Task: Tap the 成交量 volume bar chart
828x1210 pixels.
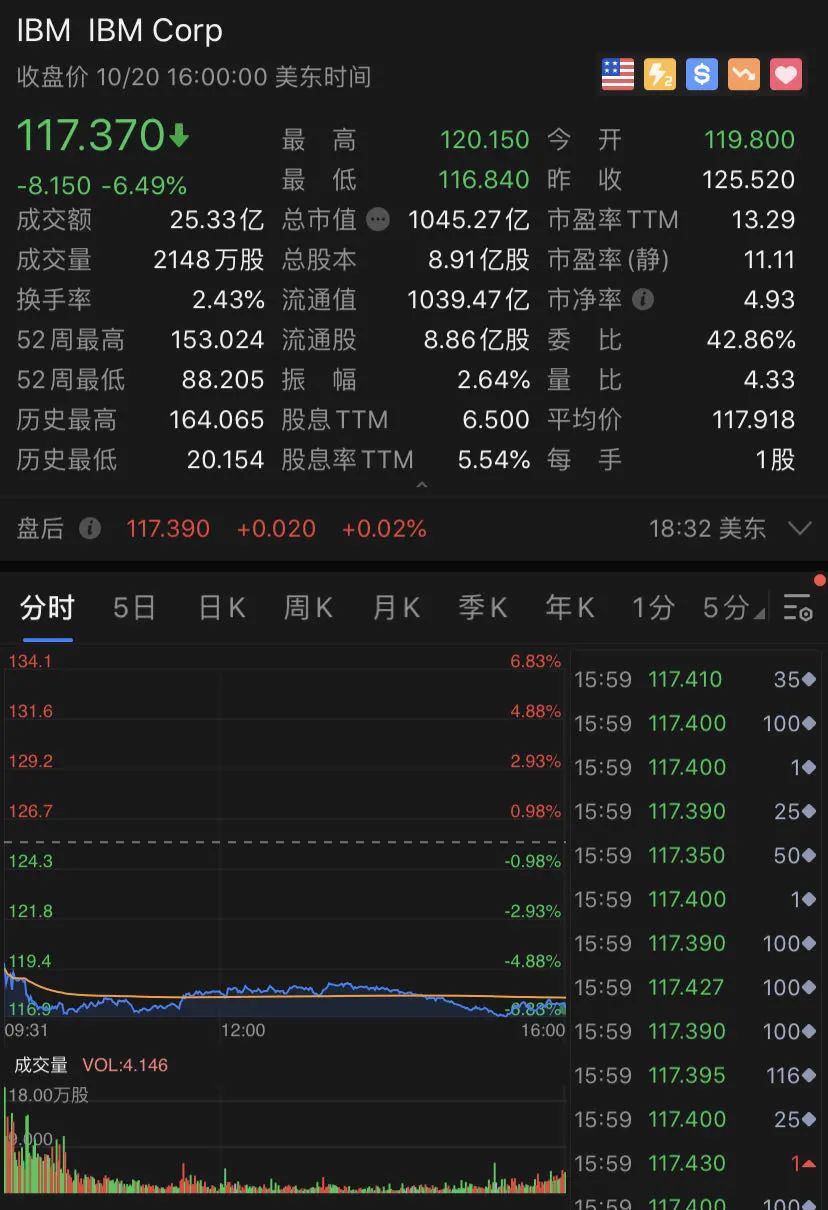Action: [x=285, y=1138]
